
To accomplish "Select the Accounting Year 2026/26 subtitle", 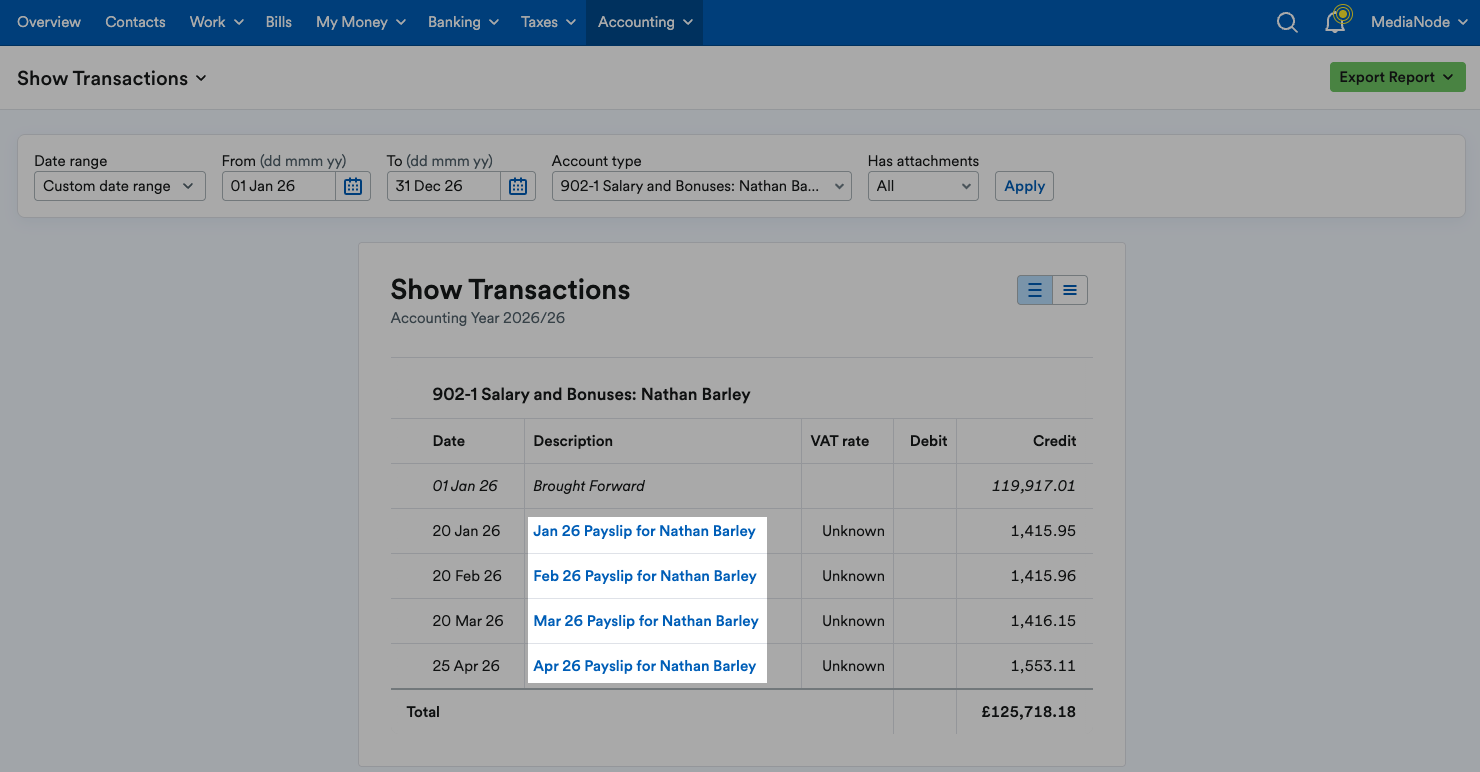I will click(478, 318).
